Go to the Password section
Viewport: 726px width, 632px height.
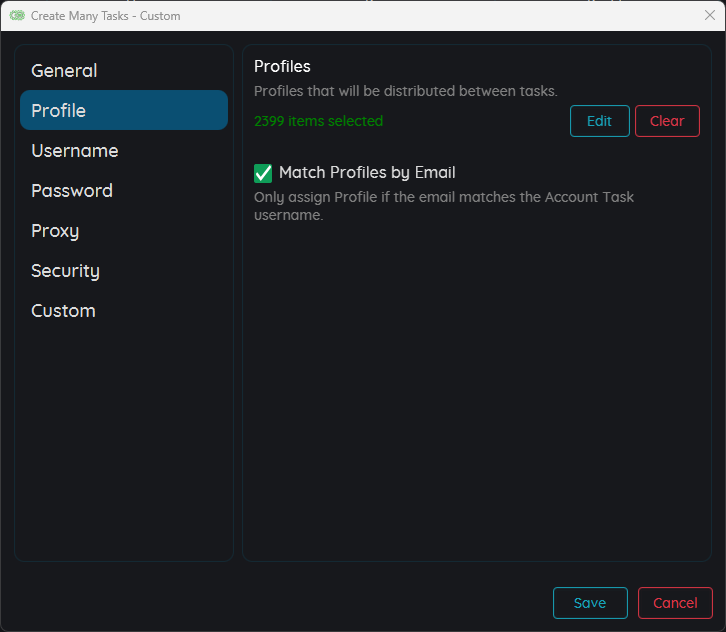coord(72,191)
